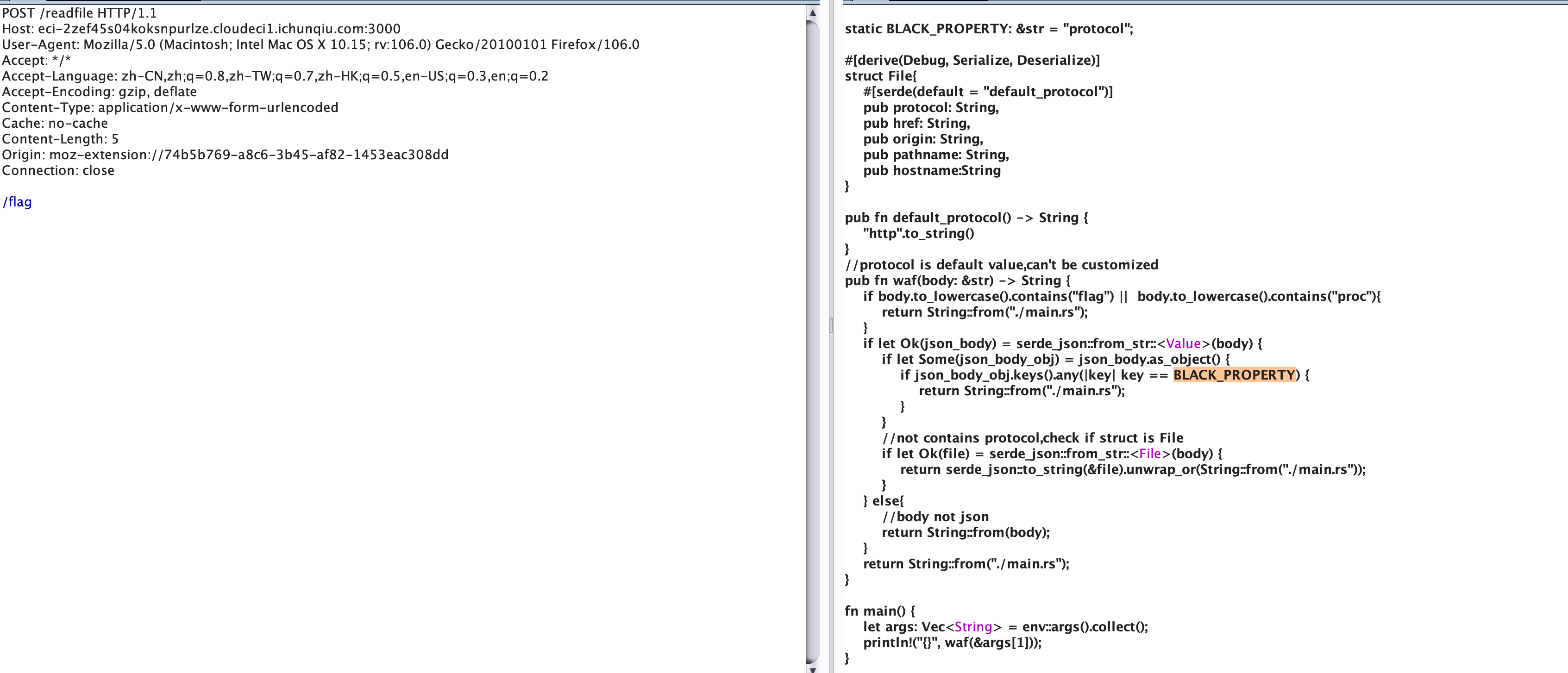Click the scrollbar down arrow in request pane

pos(812,668)
